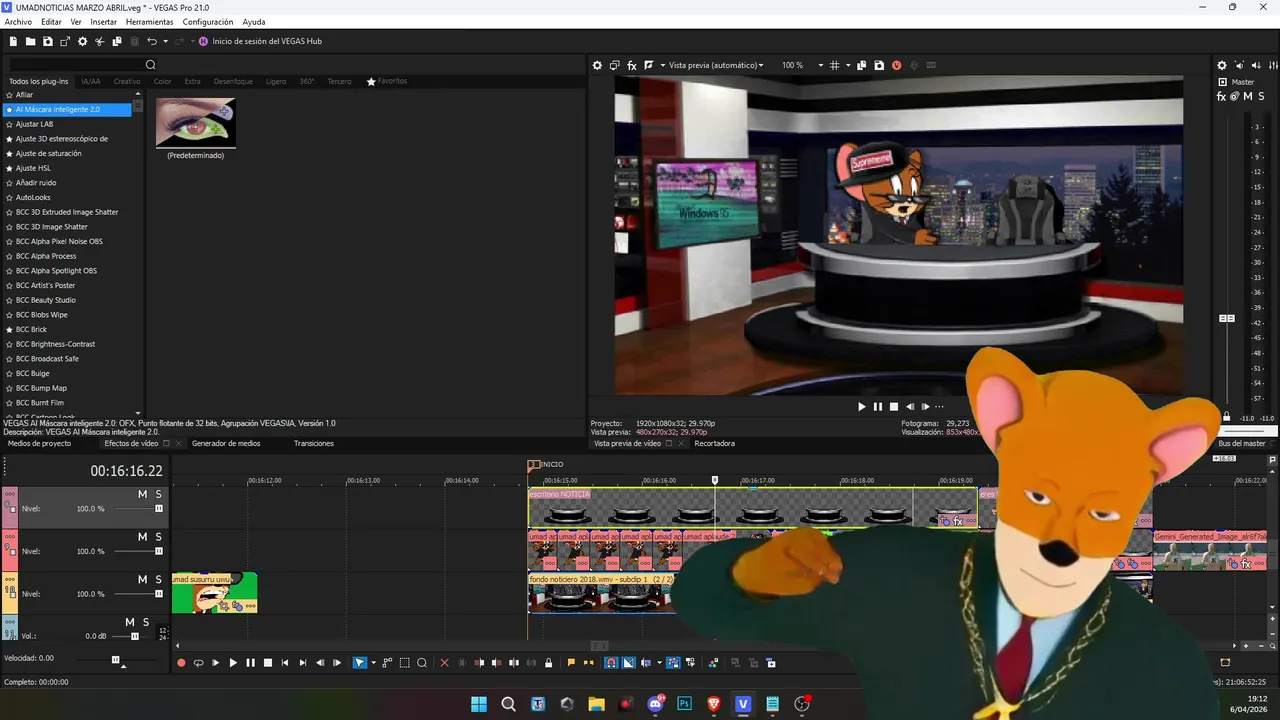Go to start of project

pos(285,663)
